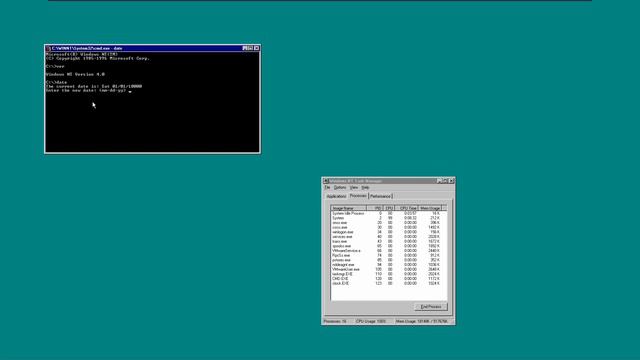The width and height of the screenshot is (640, 360).
Task: Close the cmd.exe window
Action: pyautogui.click(x=257, y=48)
